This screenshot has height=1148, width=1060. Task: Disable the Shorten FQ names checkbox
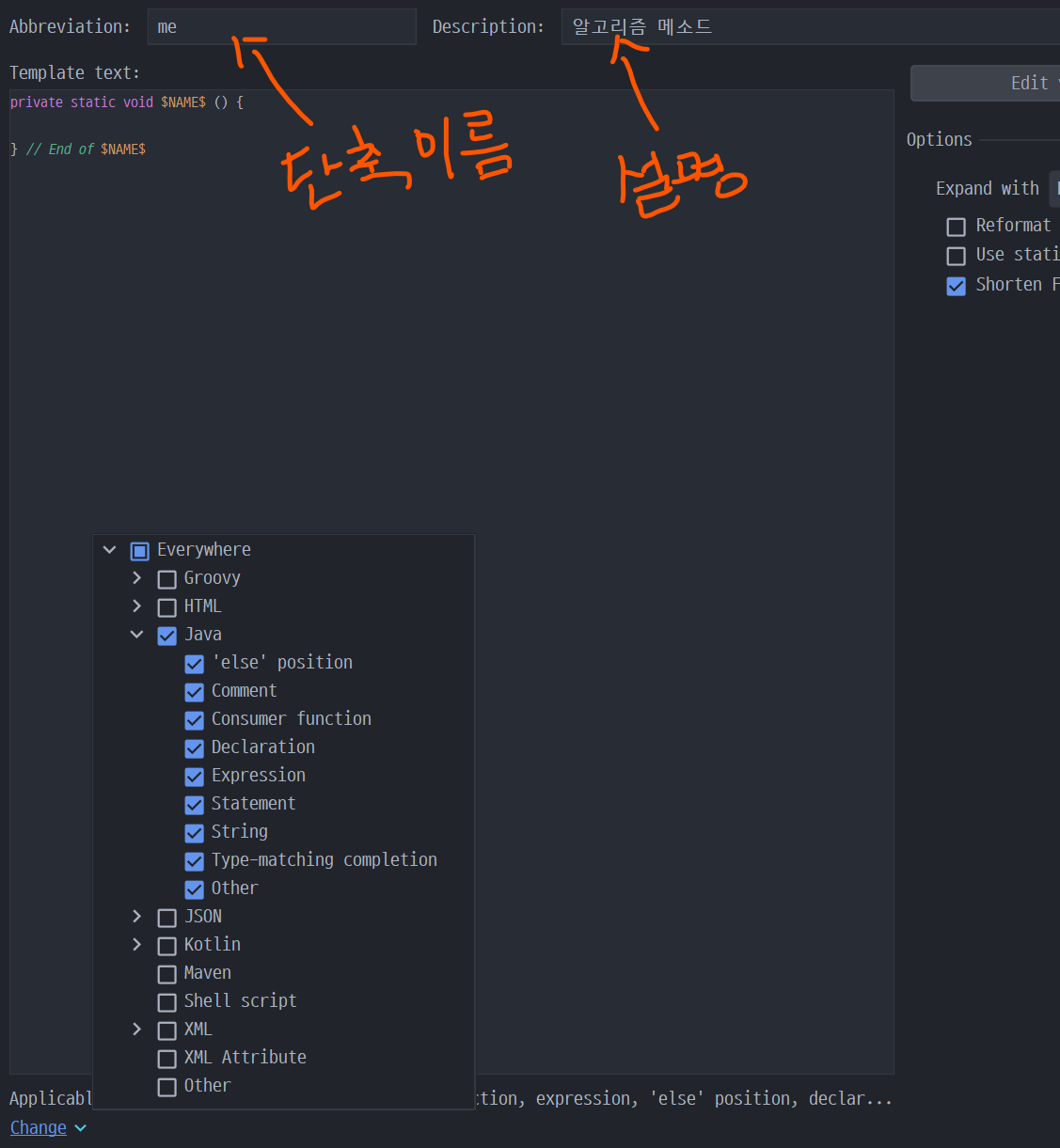pos(956,286)
